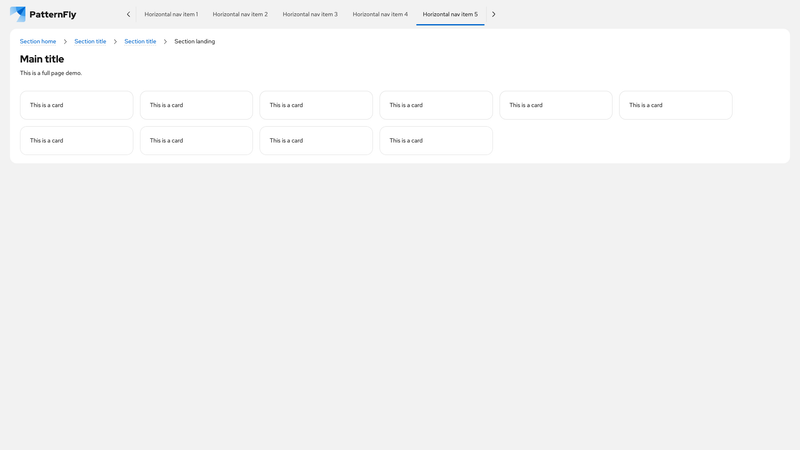Open Horizontal nav item 1
This screenshot has height=450, width=800.
[171, 14]
